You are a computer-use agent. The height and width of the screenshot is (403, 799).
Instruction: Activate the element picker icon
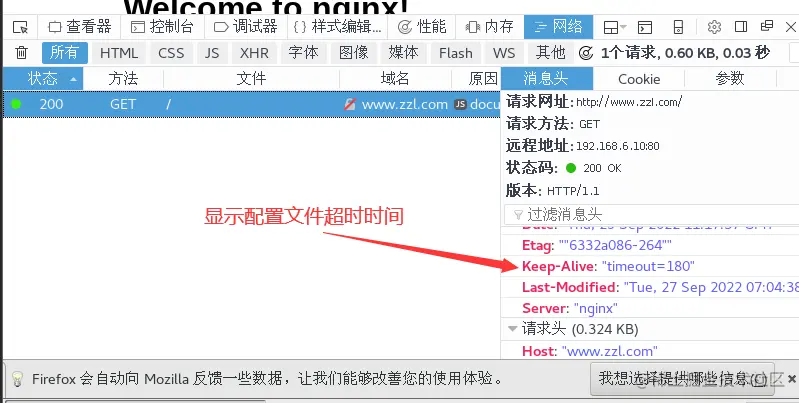(20, 27)
